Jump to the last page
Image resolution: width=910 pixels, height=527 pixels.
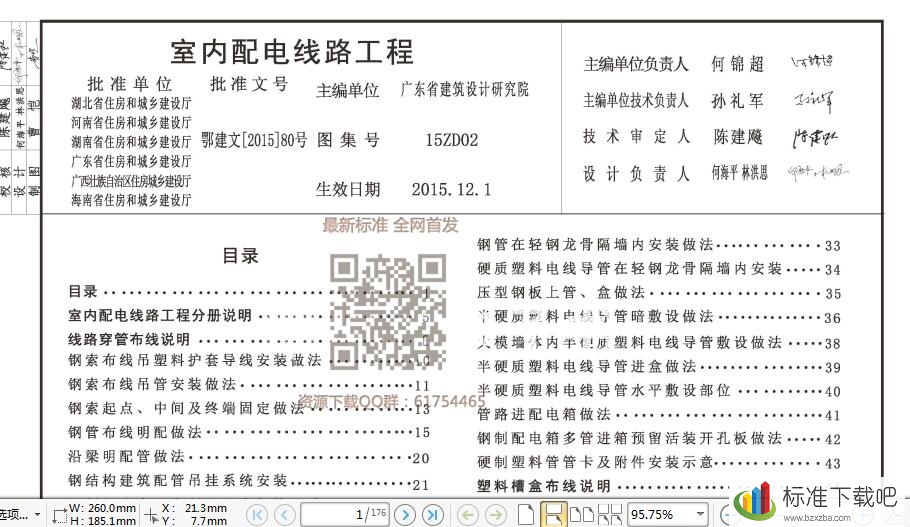pos(432,514)
